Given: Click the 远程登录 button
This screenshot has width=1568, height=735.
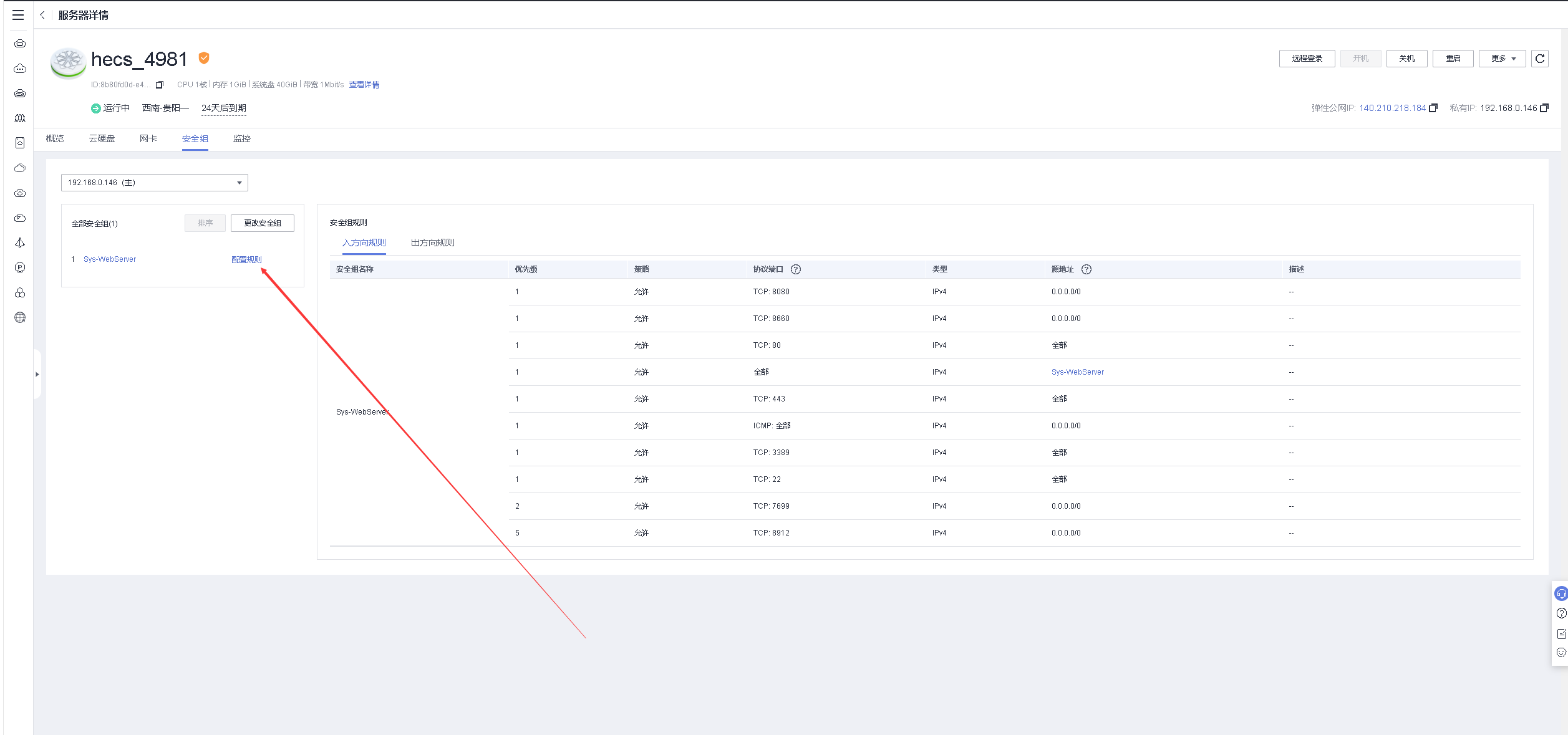Looking at the screenshot, I should click(x=1307, y=59).
